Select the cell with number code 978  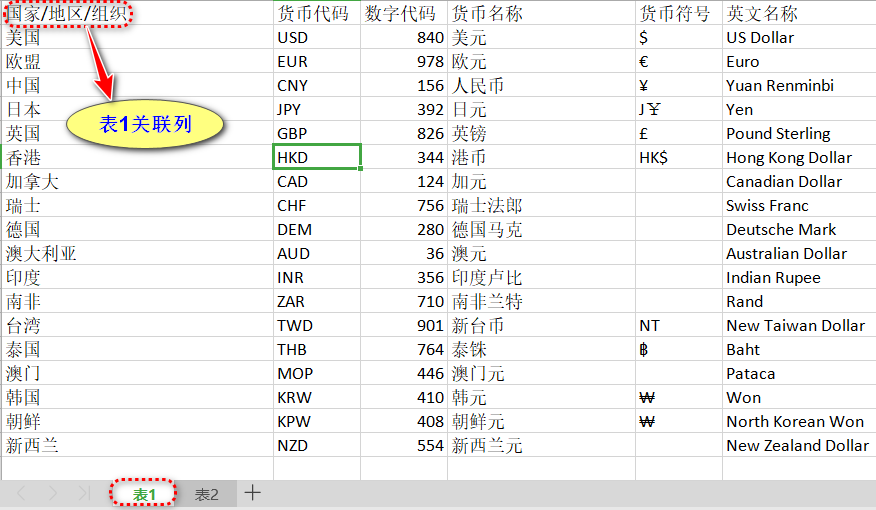pos(403,62)
